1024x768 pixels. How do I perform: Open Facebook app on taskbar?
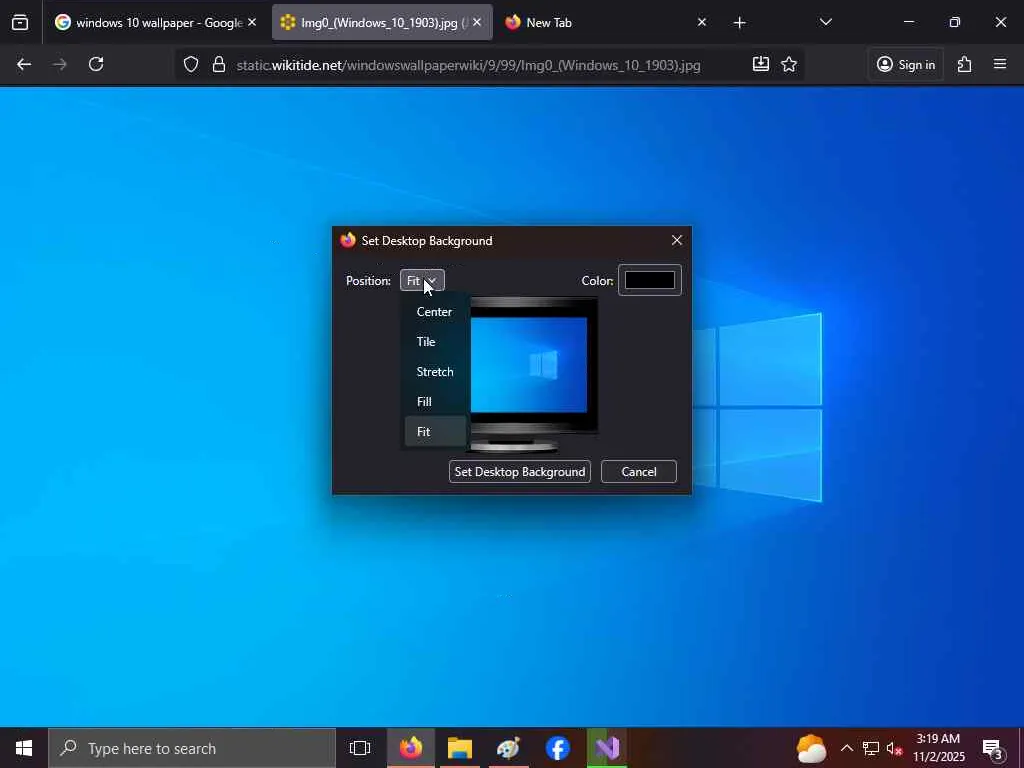pos(558,748)
